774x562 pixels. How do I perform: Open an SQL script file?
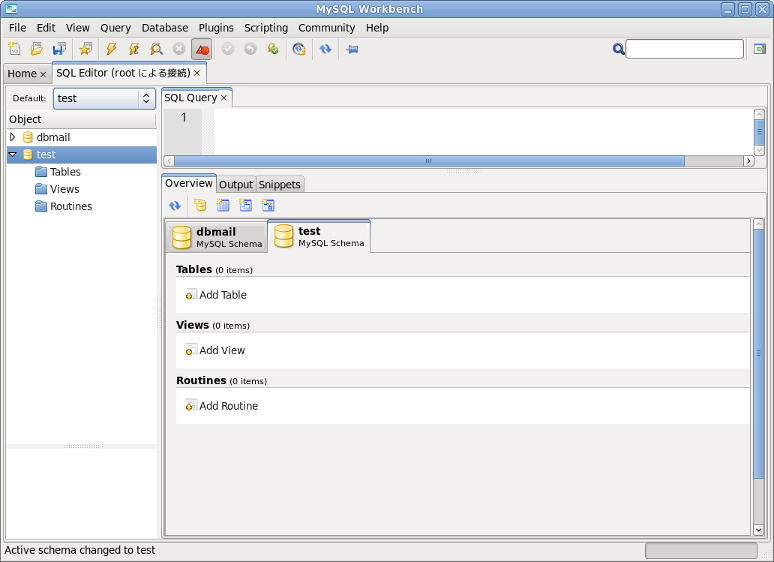pos(37,49)
